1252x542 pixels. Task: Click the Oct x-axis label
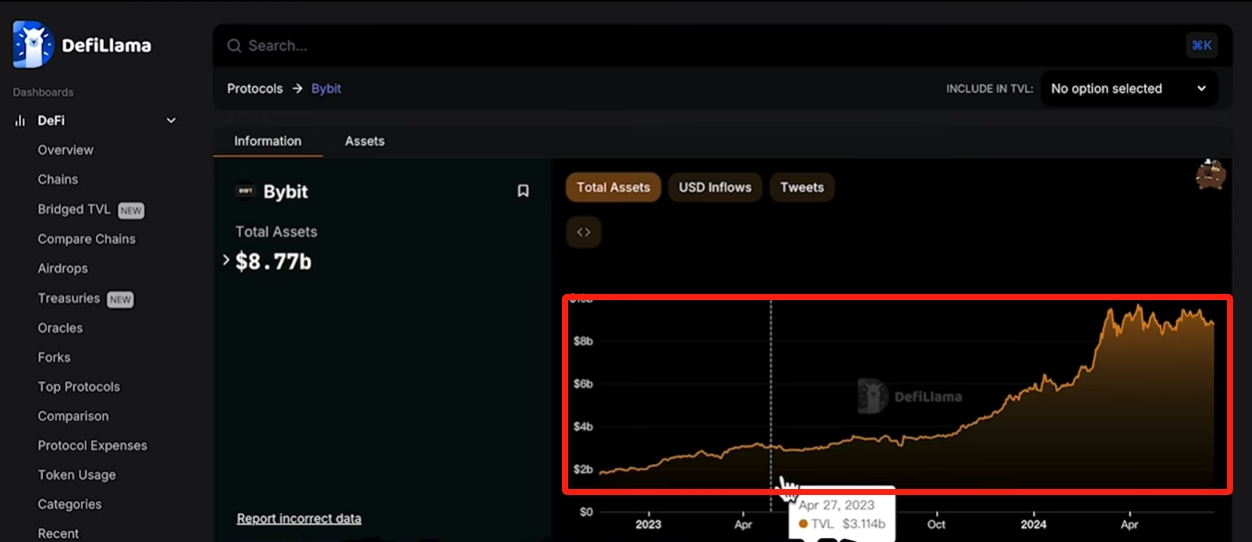(936, 524)
